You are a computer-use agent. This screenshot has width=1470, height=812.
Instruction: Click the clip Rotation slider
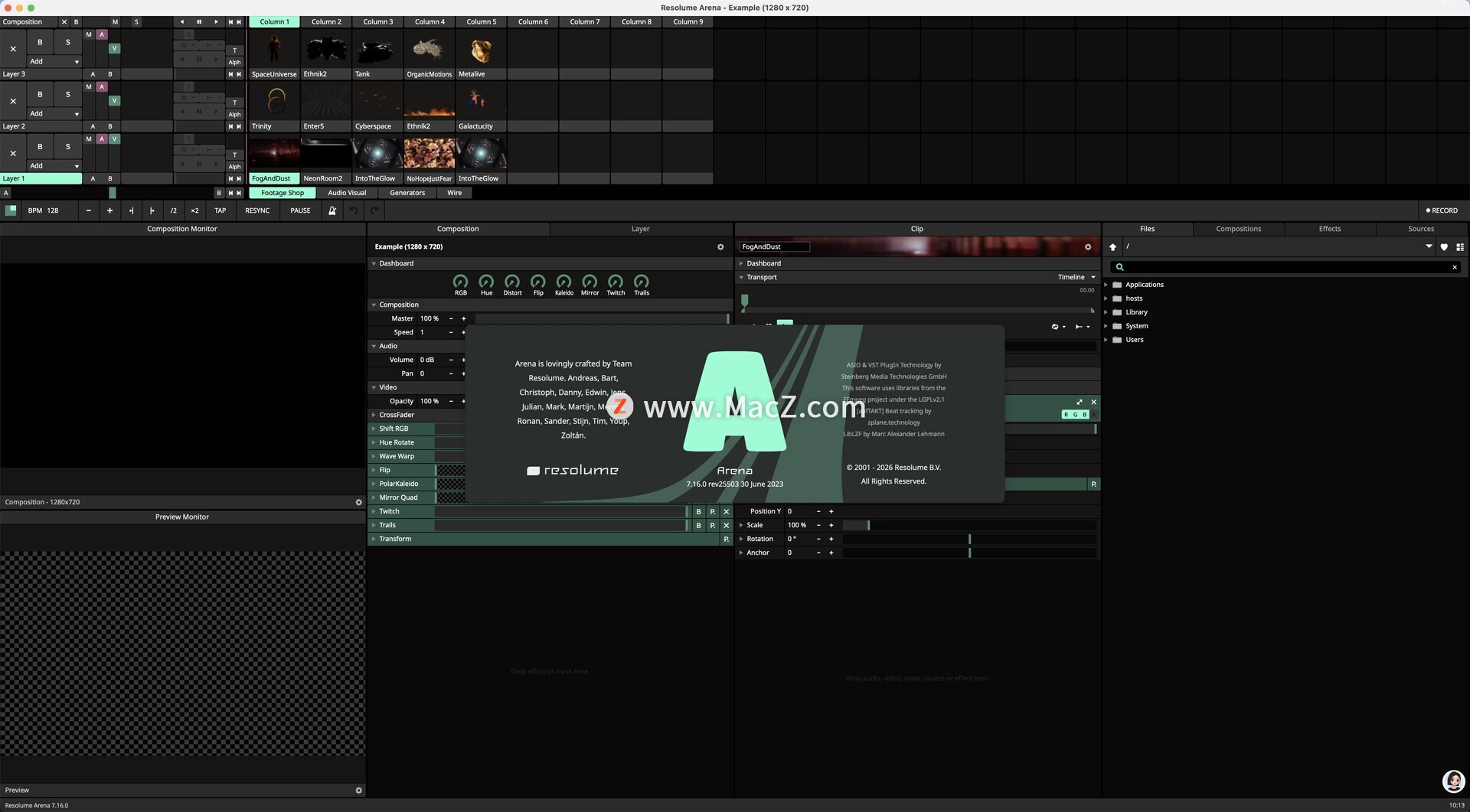[x=969, y=540]
